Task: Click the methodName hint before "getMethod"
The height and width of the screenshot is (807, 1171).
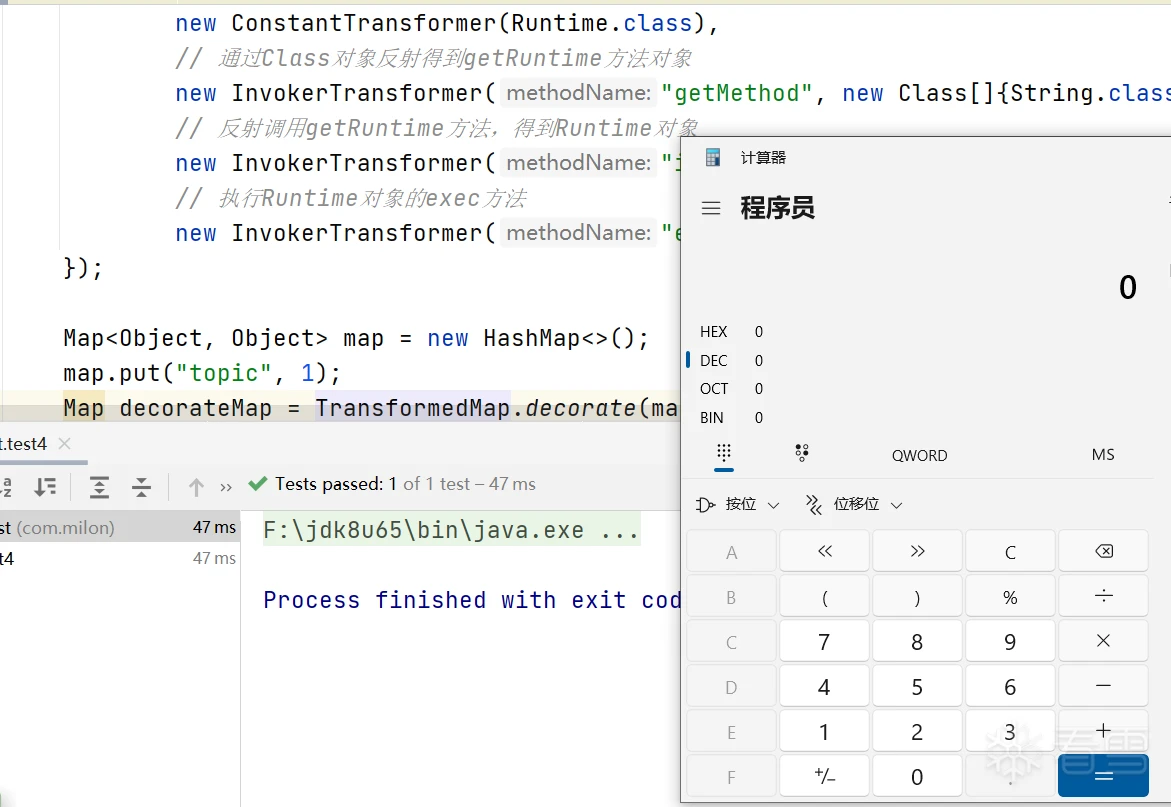Action: click(x=578, y=93)
